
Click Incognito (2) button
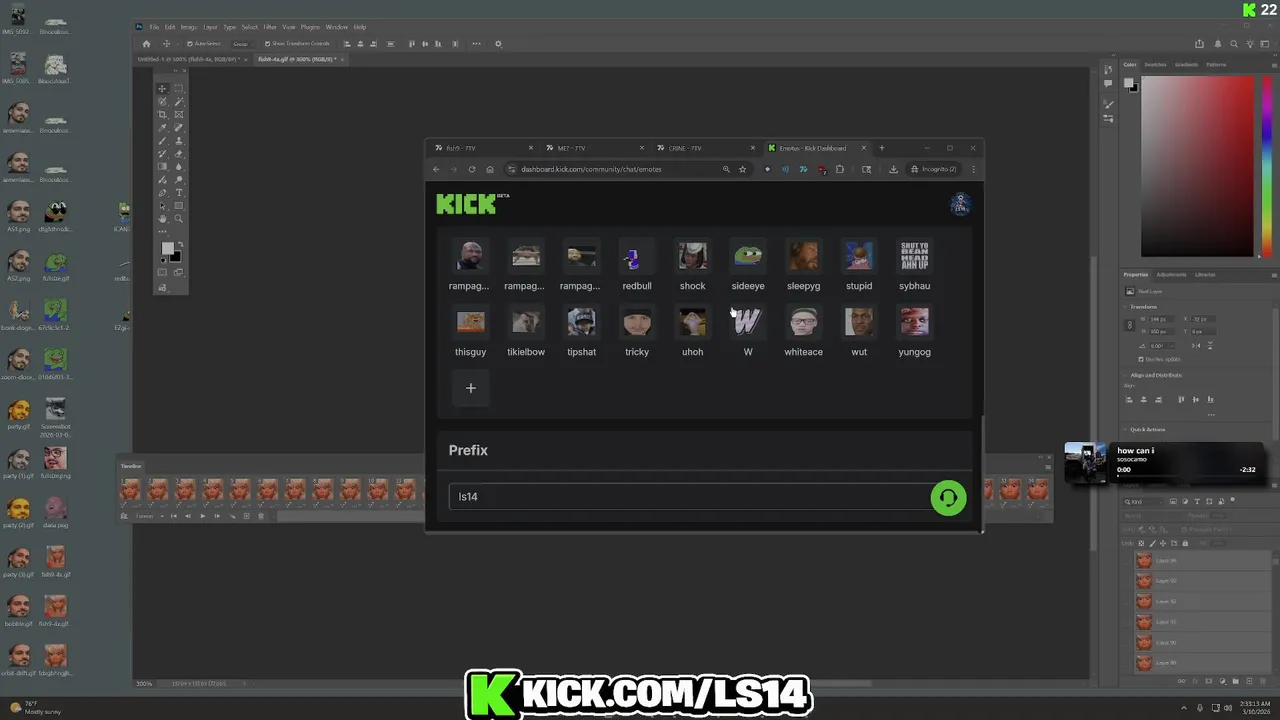tap(932, 169)
